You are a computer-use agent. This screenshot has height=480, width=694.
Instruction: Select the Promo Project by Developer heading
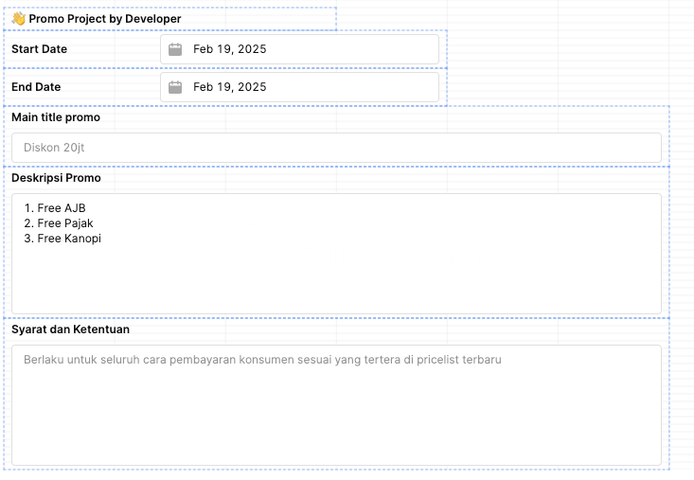tap(105, 19)
